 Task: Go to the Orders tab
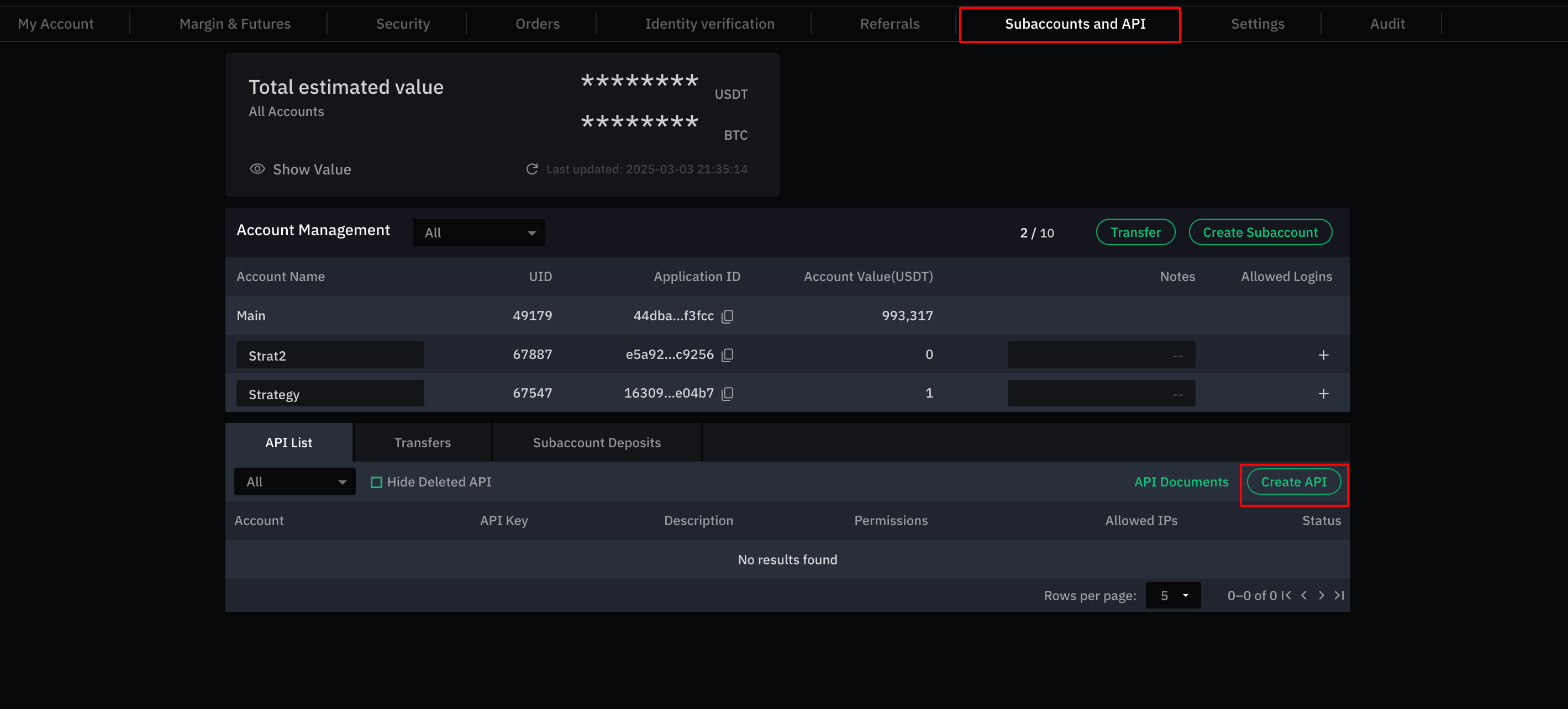(x=538, y=24)
